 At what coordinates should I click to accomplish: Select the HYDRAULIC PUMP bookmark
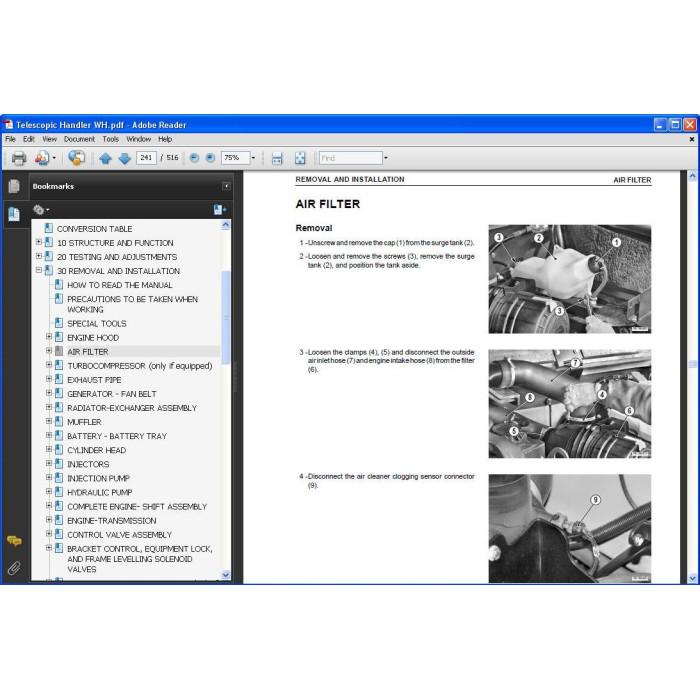100,492
